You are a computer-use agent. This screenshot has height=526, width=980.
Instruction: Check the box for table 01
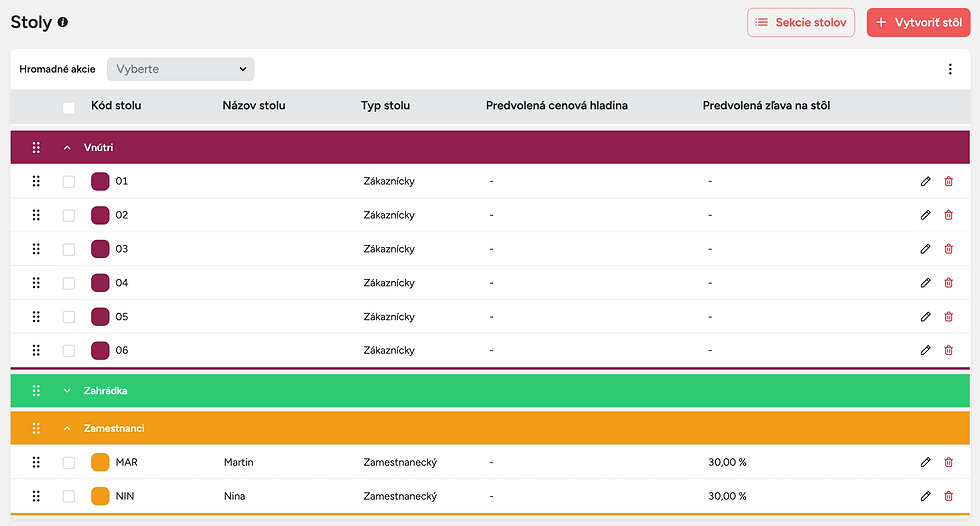tap(69, 182)
